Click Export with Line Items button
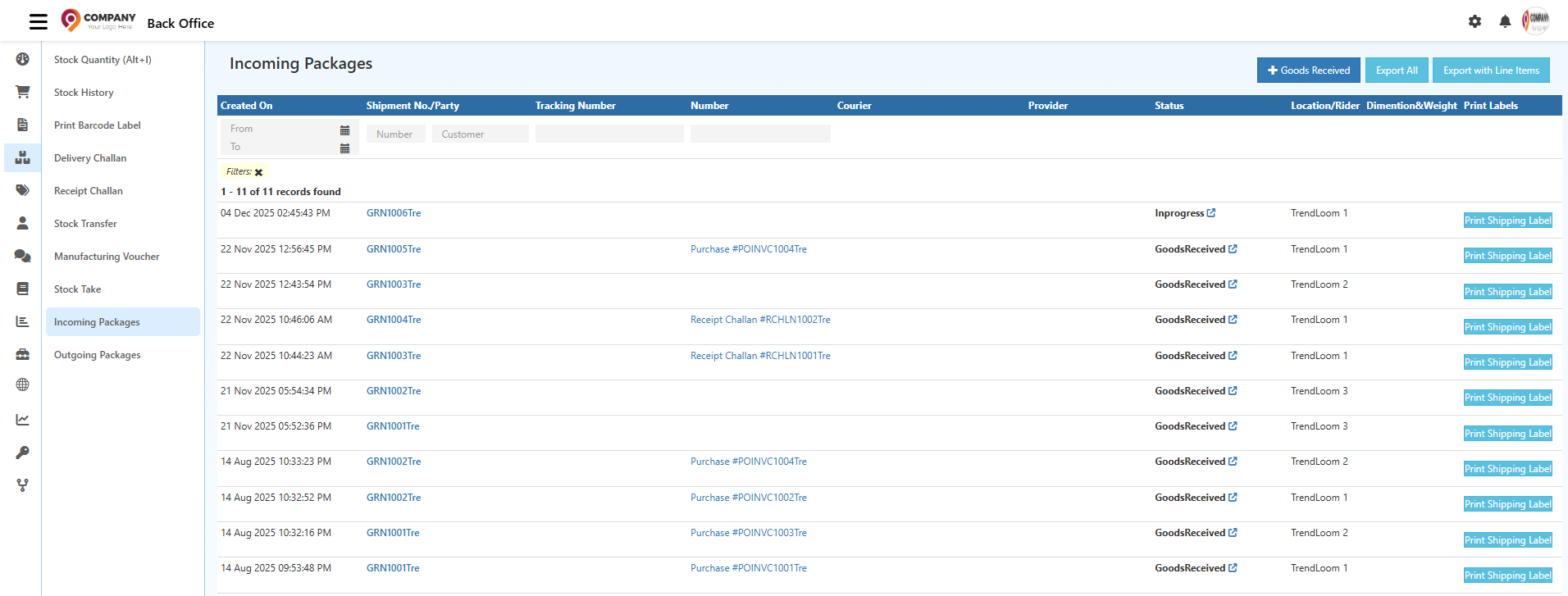 coord(1491,71)
